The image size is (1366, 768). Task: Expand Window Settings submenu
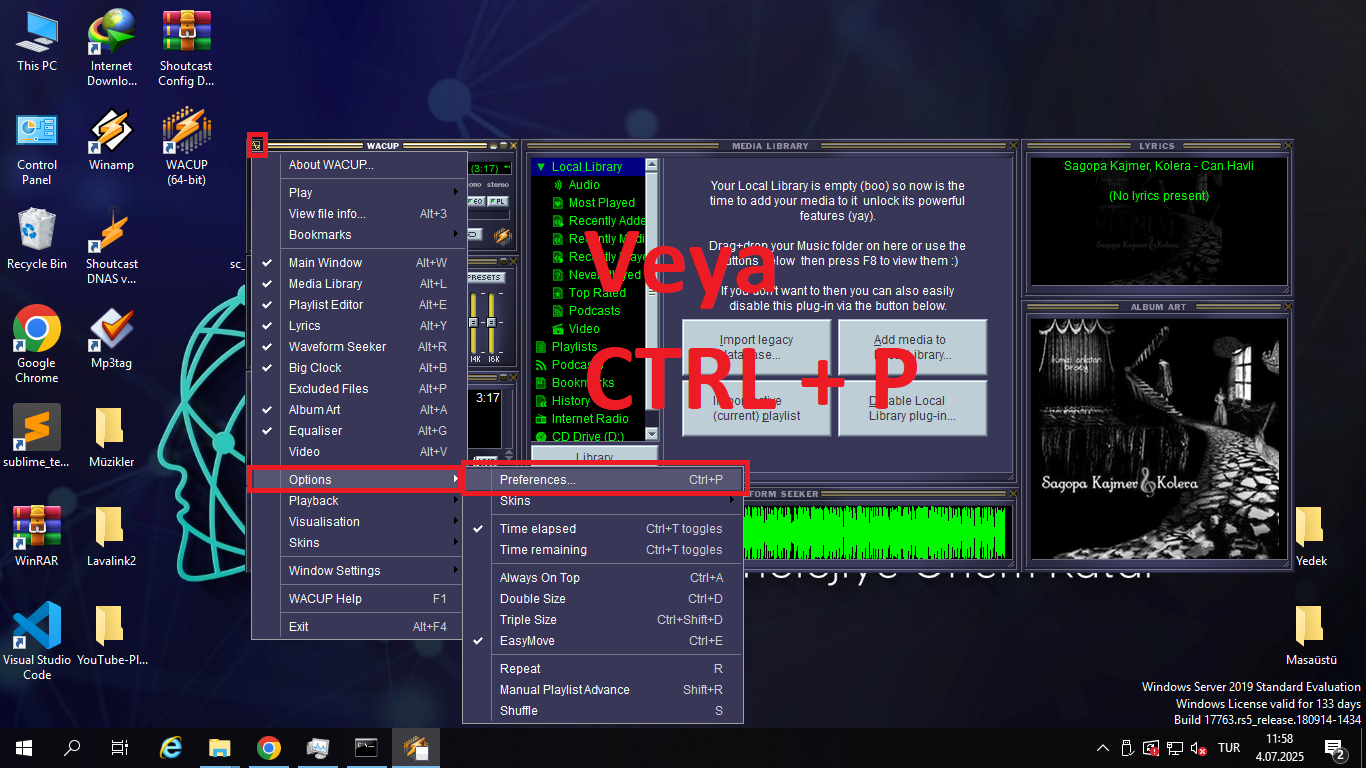pyautogui.click(x=358, y=571)
